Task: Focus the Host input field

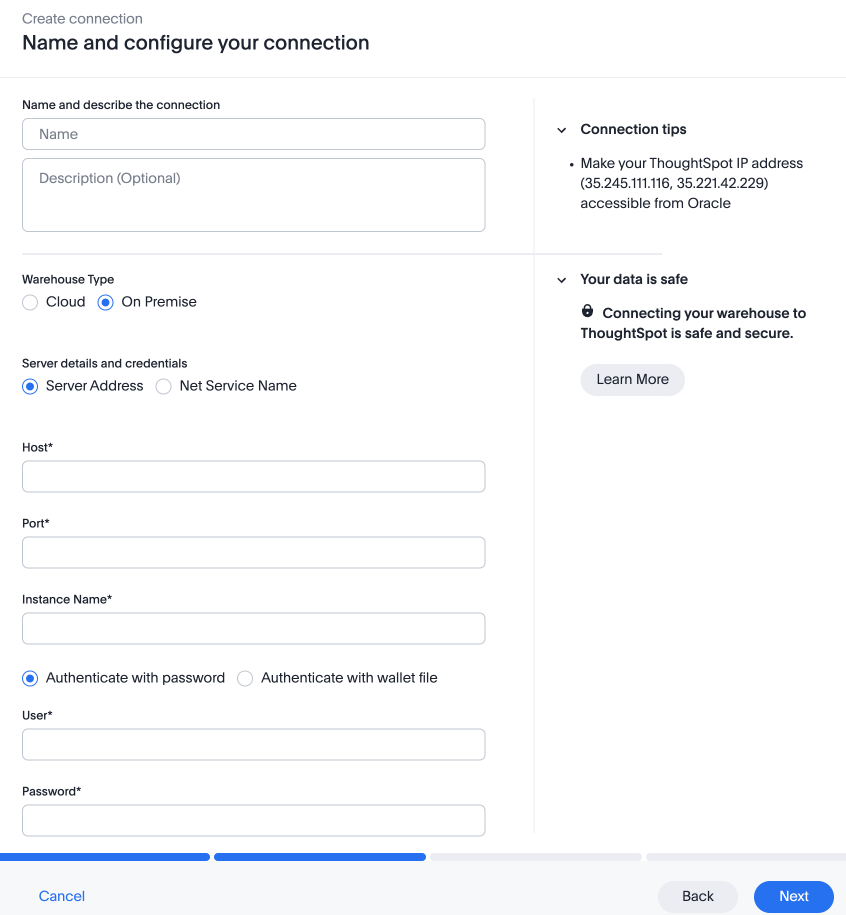Action: pos(254,476)
